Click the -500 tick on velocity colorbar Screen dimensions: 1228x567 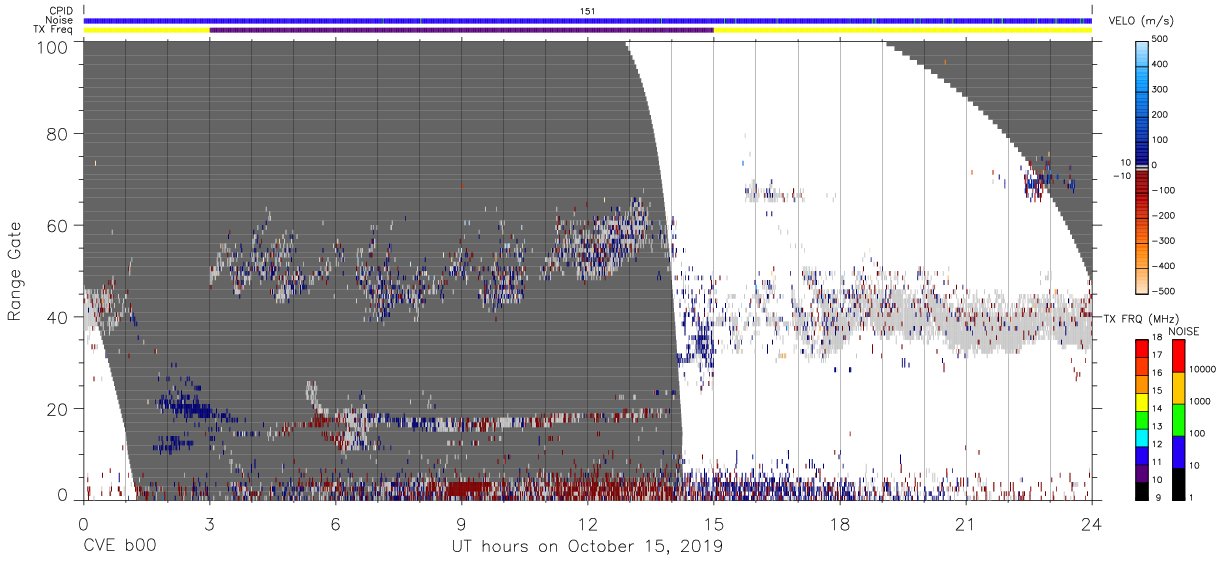pyautogui.click(x=1164, y=291)
